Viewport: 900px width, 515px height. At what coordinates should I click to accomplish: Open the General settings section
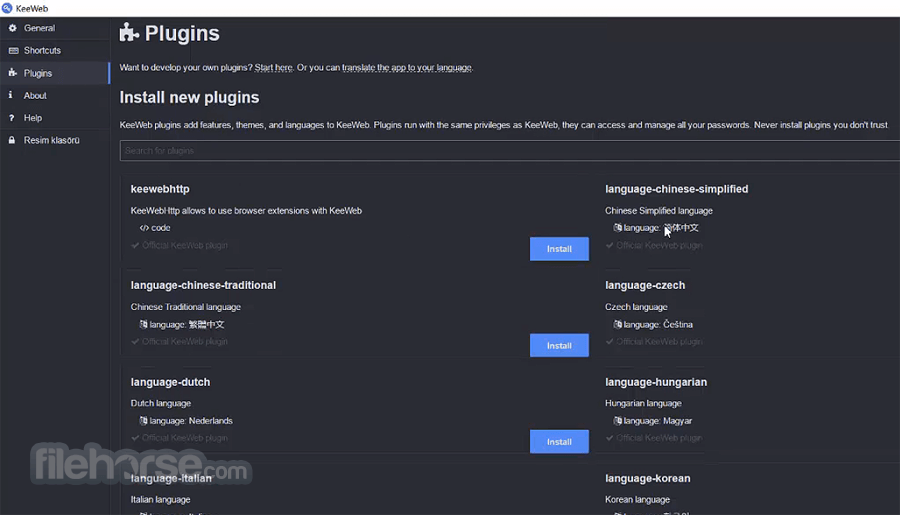[x=55, y=28]
